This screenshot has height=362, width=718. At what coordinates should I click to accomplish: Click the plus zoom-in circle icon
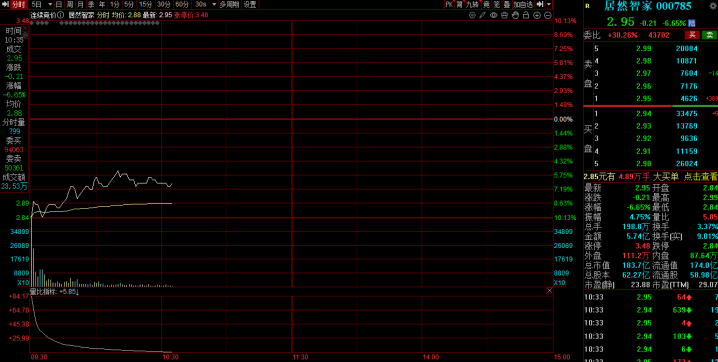tap(537, 15)
